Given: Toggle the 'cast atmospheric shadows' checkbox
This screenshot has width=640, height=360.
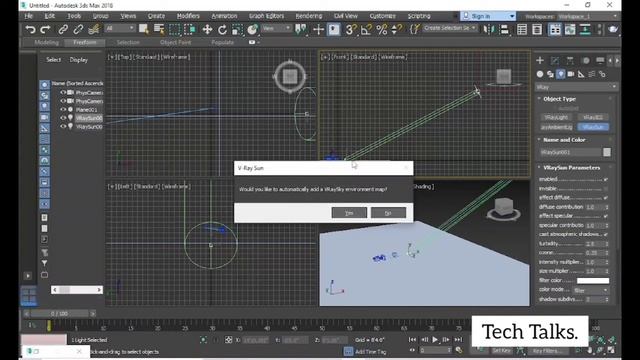Looking at the screenshot, I should (606, 234).
